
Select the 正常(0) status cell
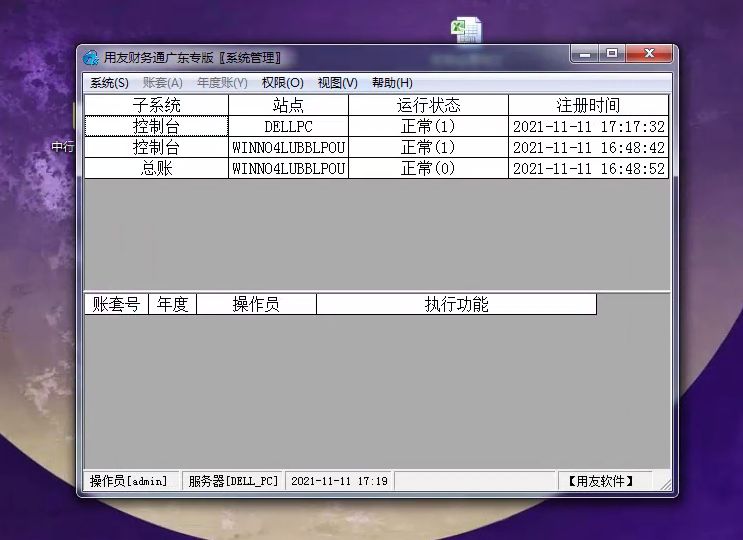click(428, 168)
